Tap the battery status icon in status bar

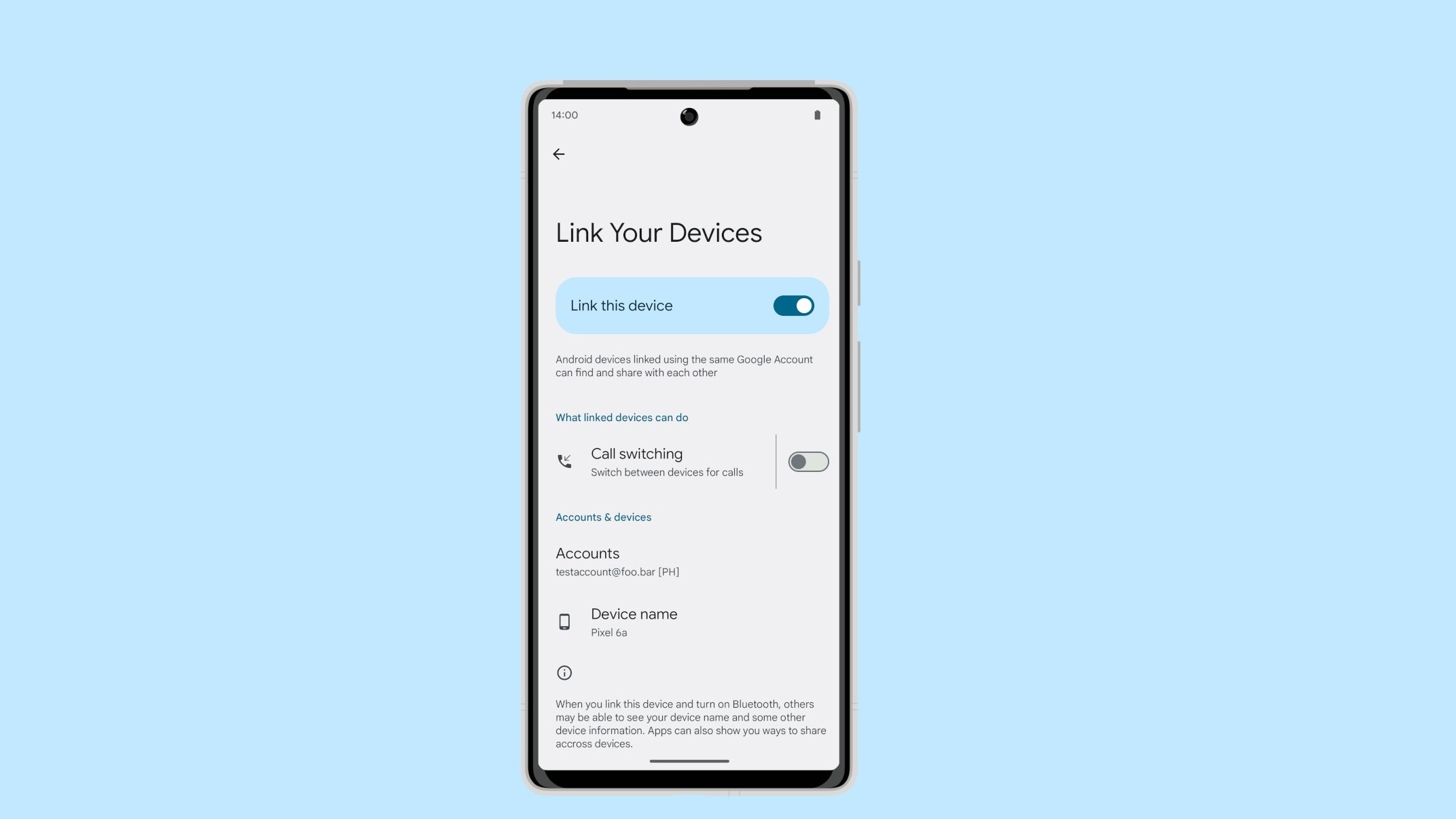pyautogui.click(x=817, y=115)
